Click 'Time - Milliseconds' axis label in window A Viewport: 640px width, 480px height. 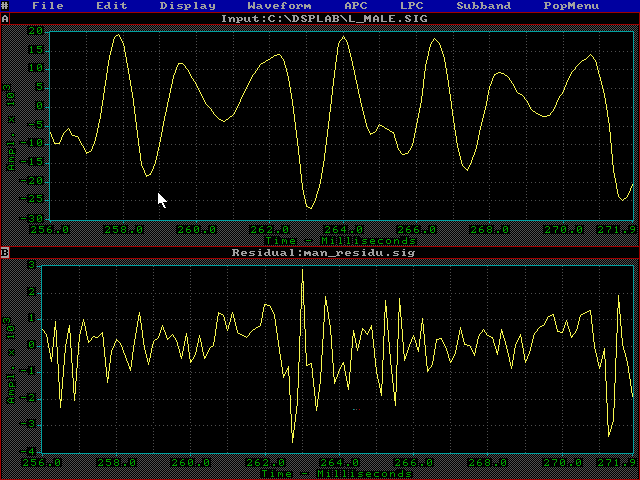[340, 241]
